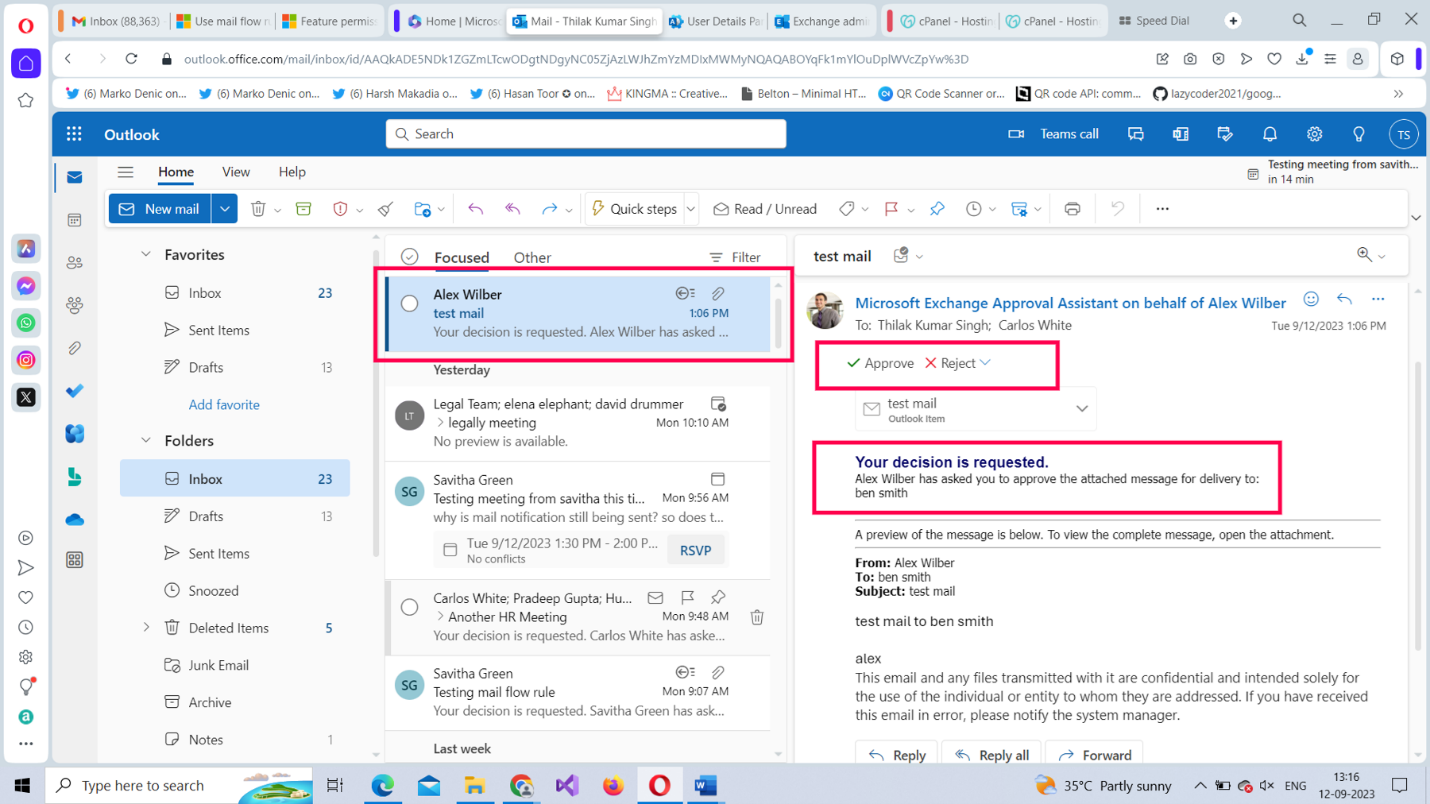1430x804 pixels.
Task: Open the app launcher waffle icon
Action: [74, 134]
